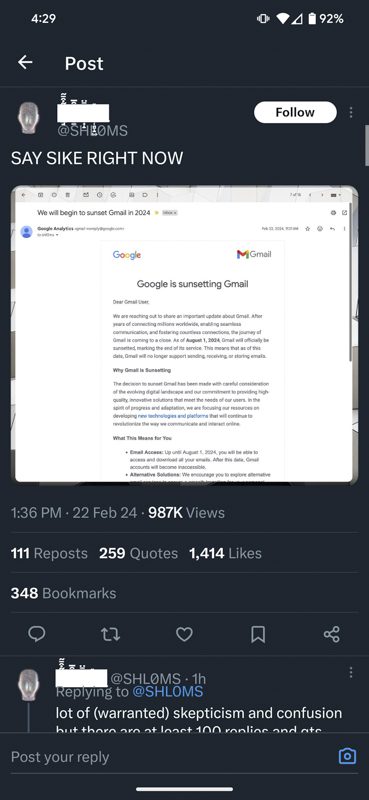The height and width of the screenshot is (800, 369).
Task: Tap the camera icon in reply bar
Action: (348, 756)
